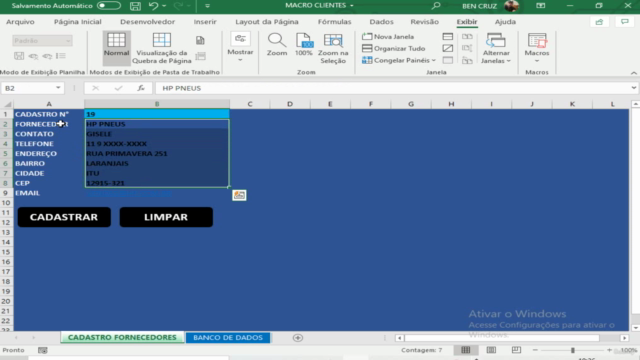Viewport: 640px width, 360px height.
Task: Click the synchronous scrolling icon
Action: click(467, 49)
